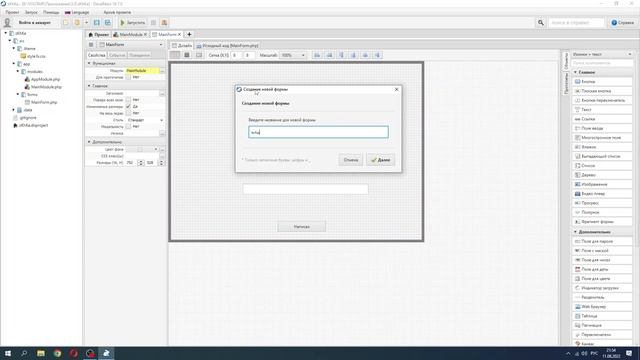640x360 pixels.
Task: Add the Индикатор загрузки component
Action: click(602, 288)
